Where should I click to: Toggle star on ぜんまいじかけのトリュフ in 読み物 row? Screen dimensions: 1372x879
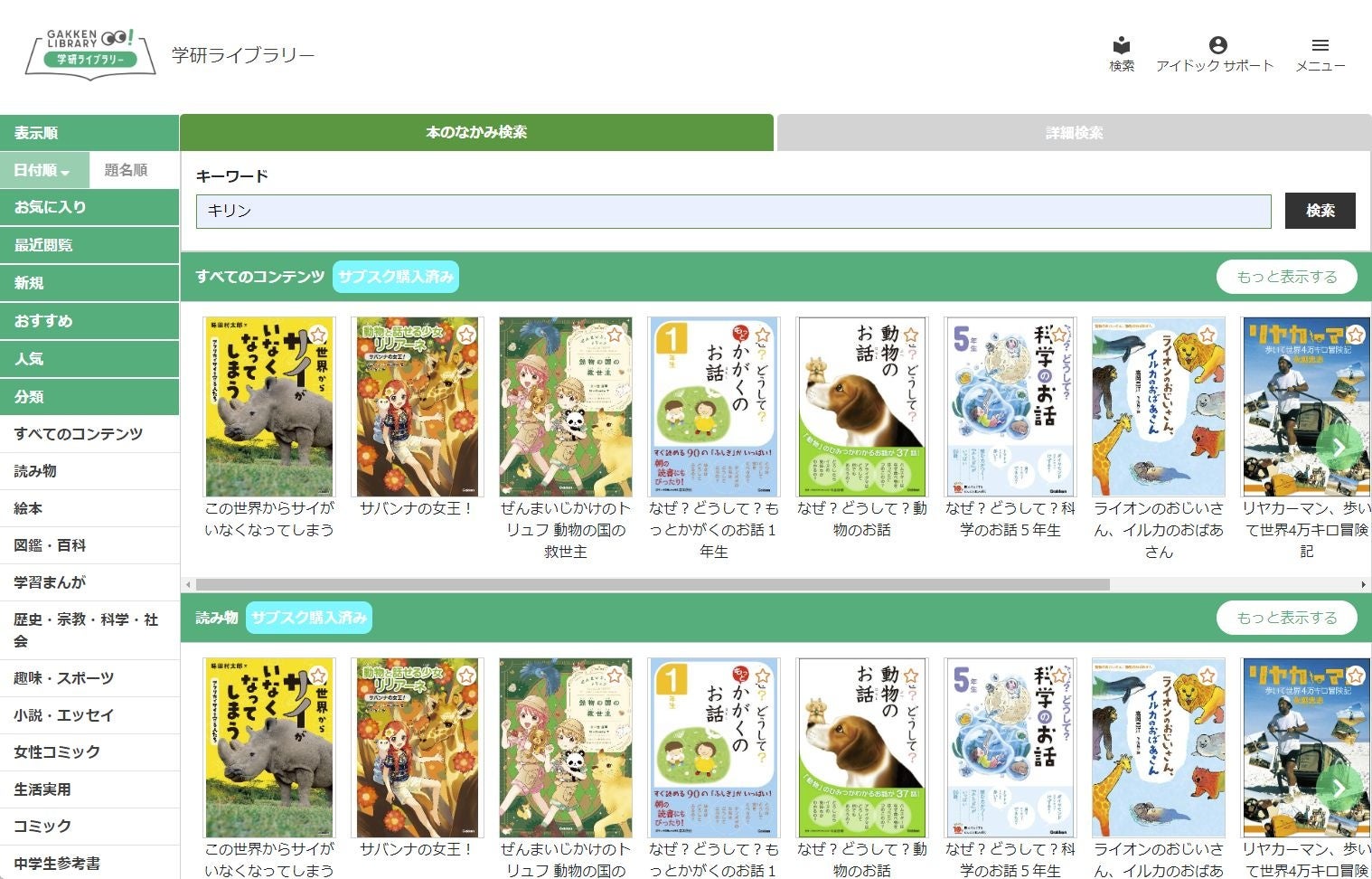615,676
